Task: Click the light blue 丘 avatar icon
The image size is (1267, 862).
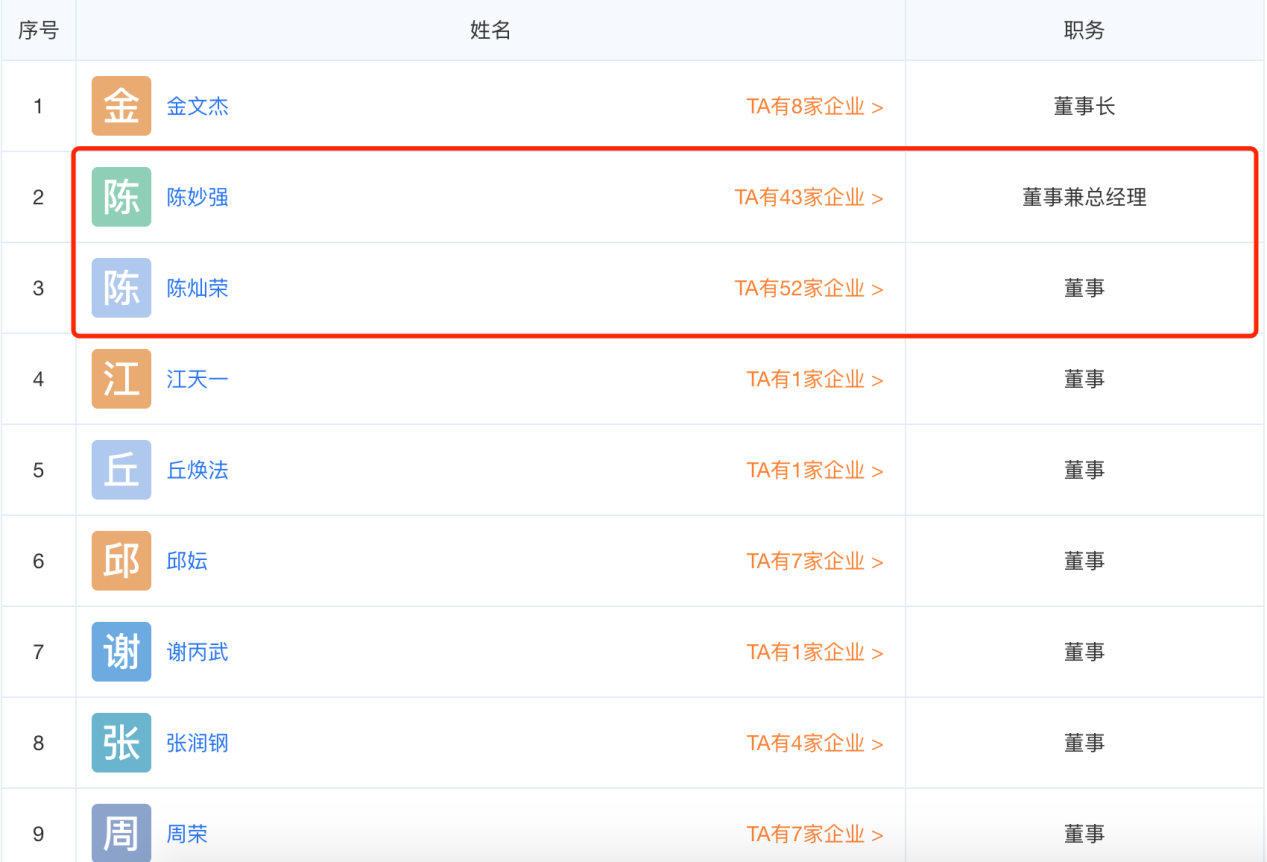Action: click(x=121, y=470)
